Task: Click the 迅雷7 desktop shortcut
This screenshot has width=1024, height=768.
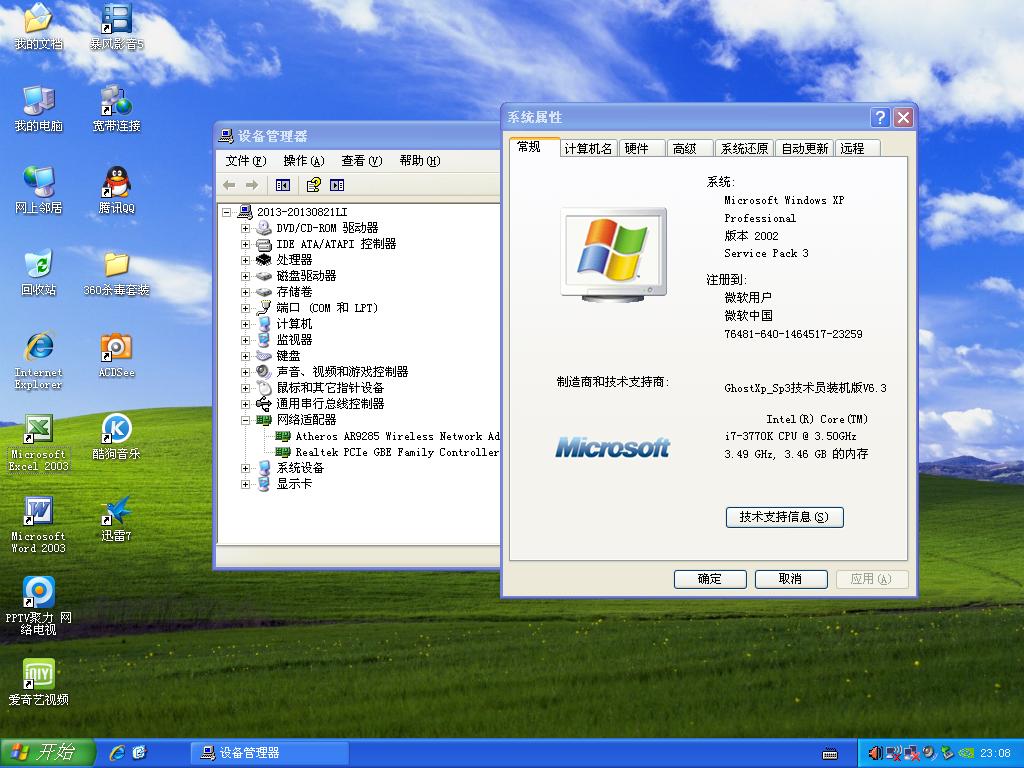Action: point(116,519)
